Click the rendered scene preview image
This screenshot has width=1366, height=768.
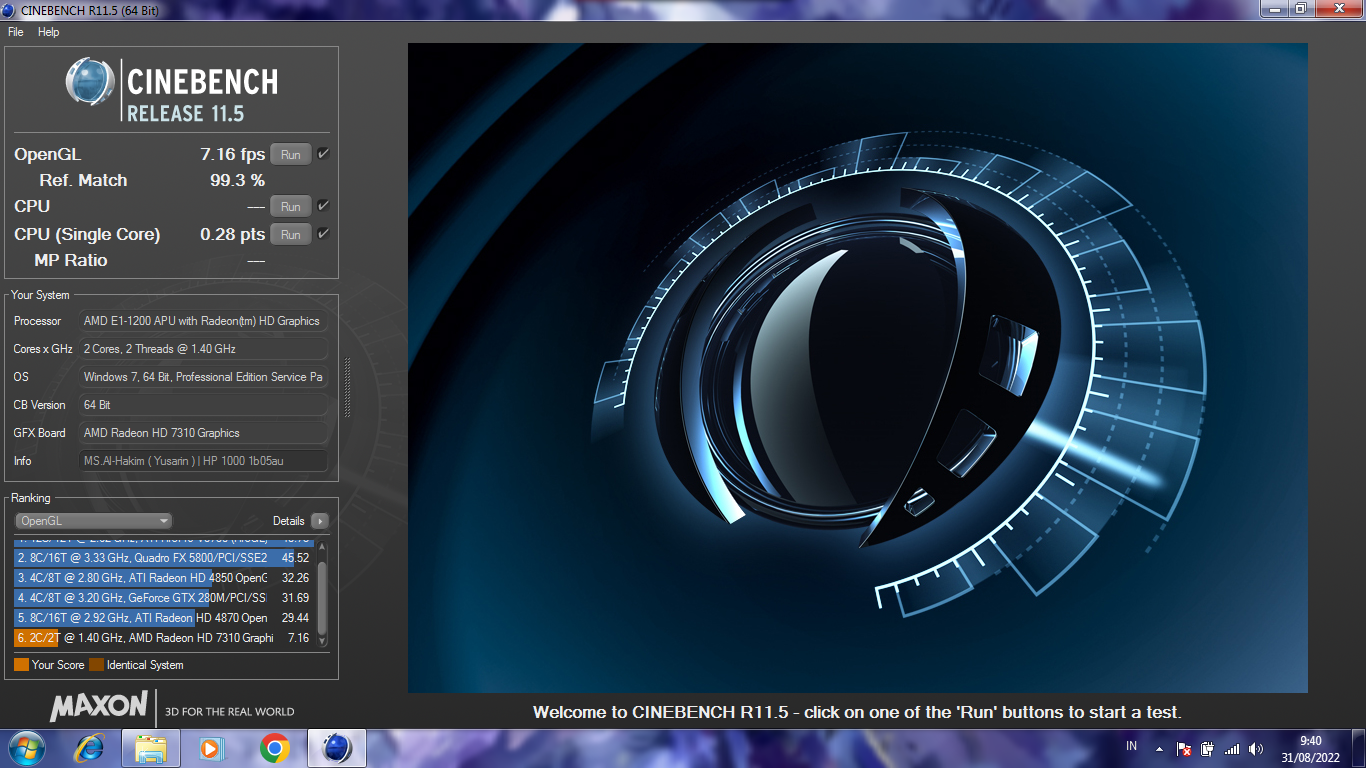(857, 368)
